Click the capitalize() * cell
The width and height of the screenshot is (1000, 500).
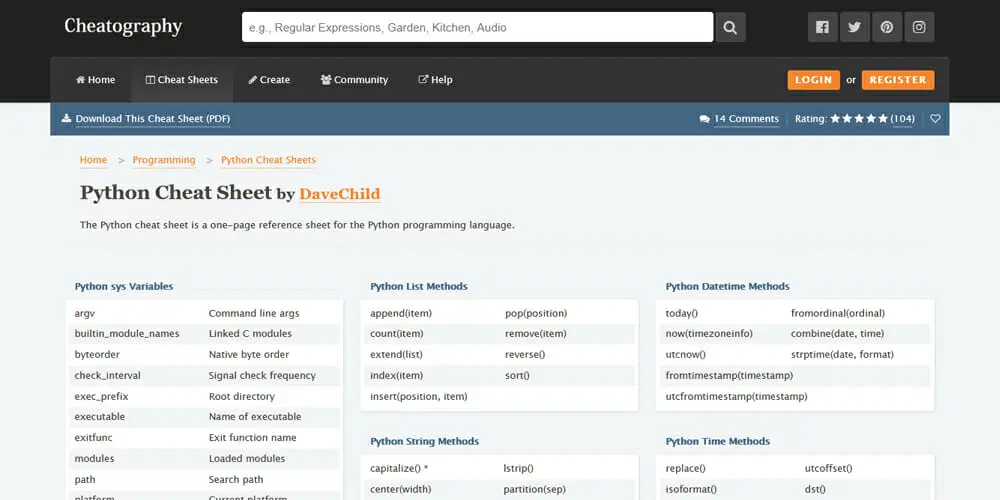point(399,468)
